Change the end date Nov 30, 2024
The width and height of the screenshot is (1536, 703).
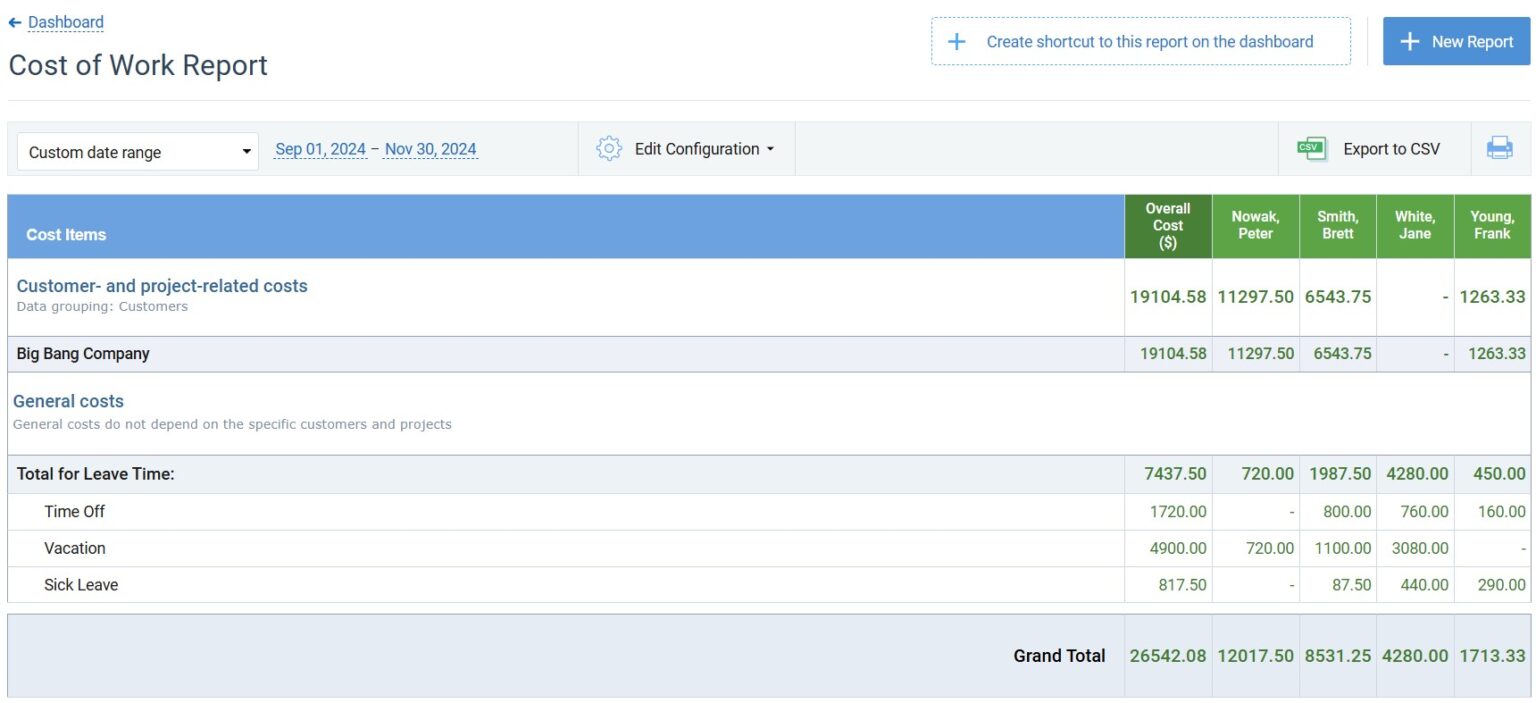pyautogui.click(x=431, y=147)
